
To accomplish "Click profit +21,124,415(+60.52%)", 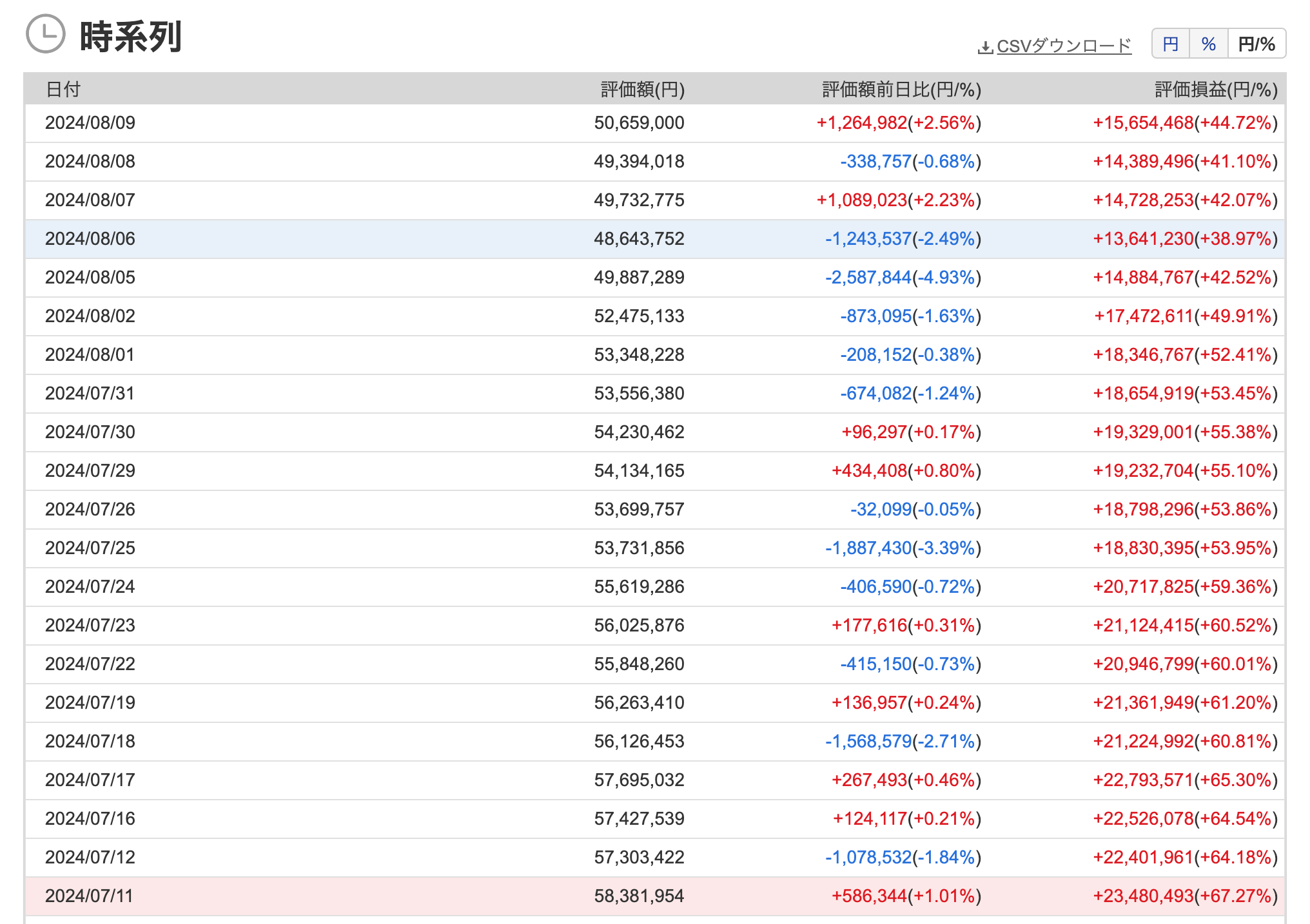I will click(x=1186, y=625).
